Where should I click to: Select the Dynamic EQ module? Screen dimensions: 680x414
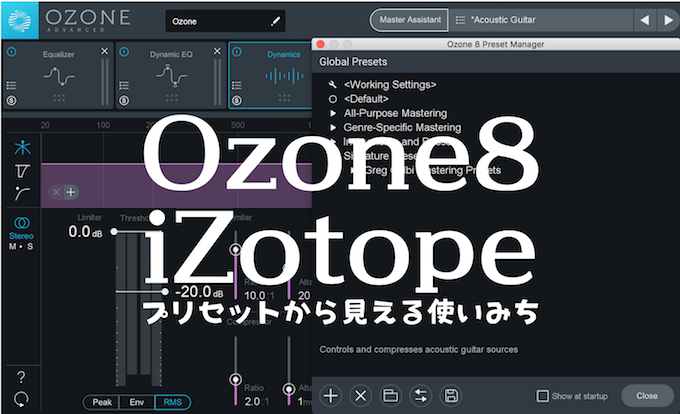[171, 75]
